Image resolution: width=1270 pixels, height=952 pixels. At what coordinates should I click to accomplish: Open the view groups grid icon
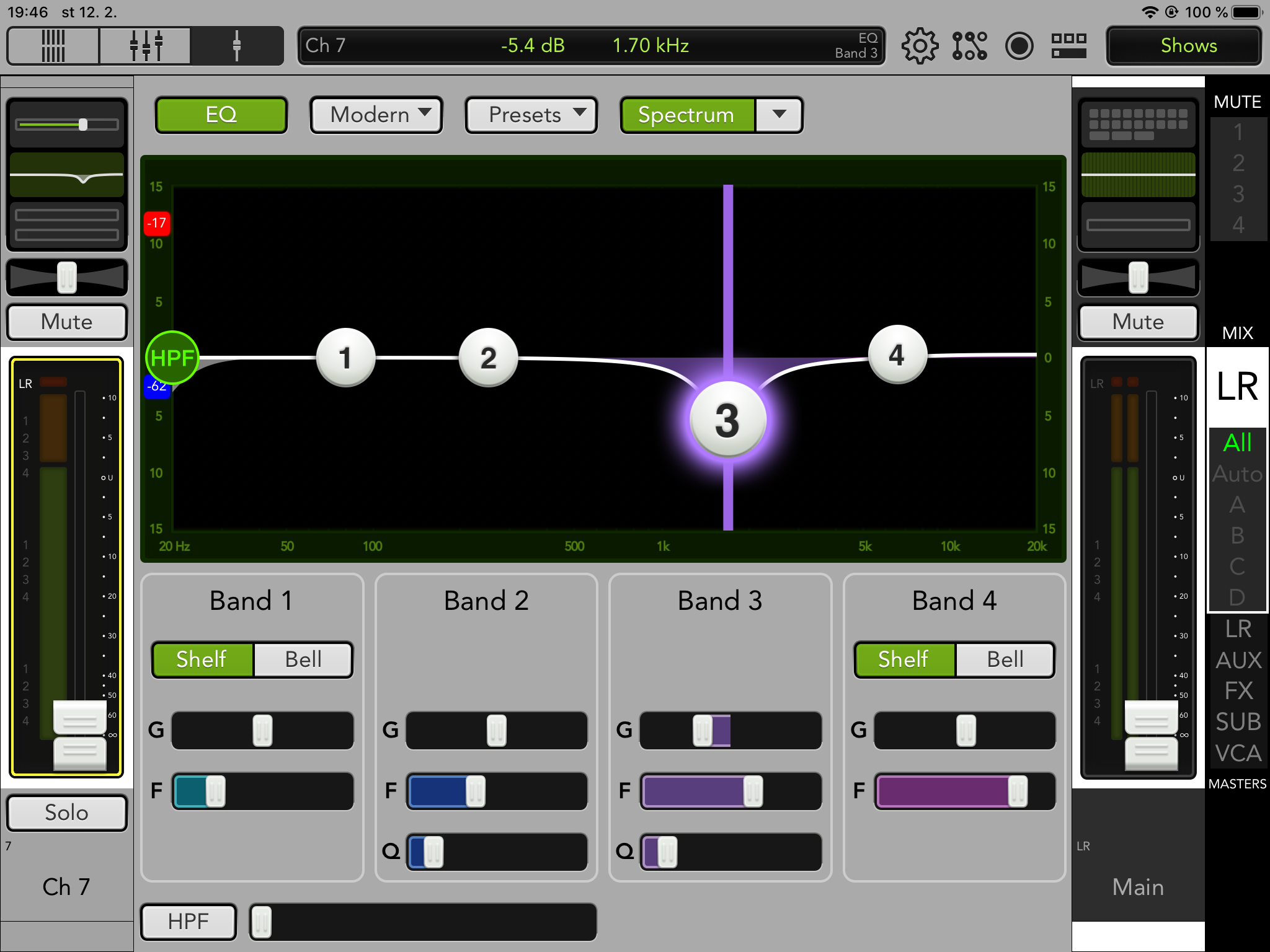point(1068,46)
